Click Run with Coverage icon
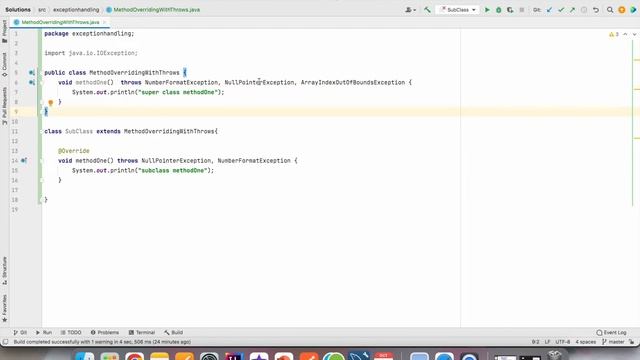Screen dimensions: 640x360 click(510, 10)
